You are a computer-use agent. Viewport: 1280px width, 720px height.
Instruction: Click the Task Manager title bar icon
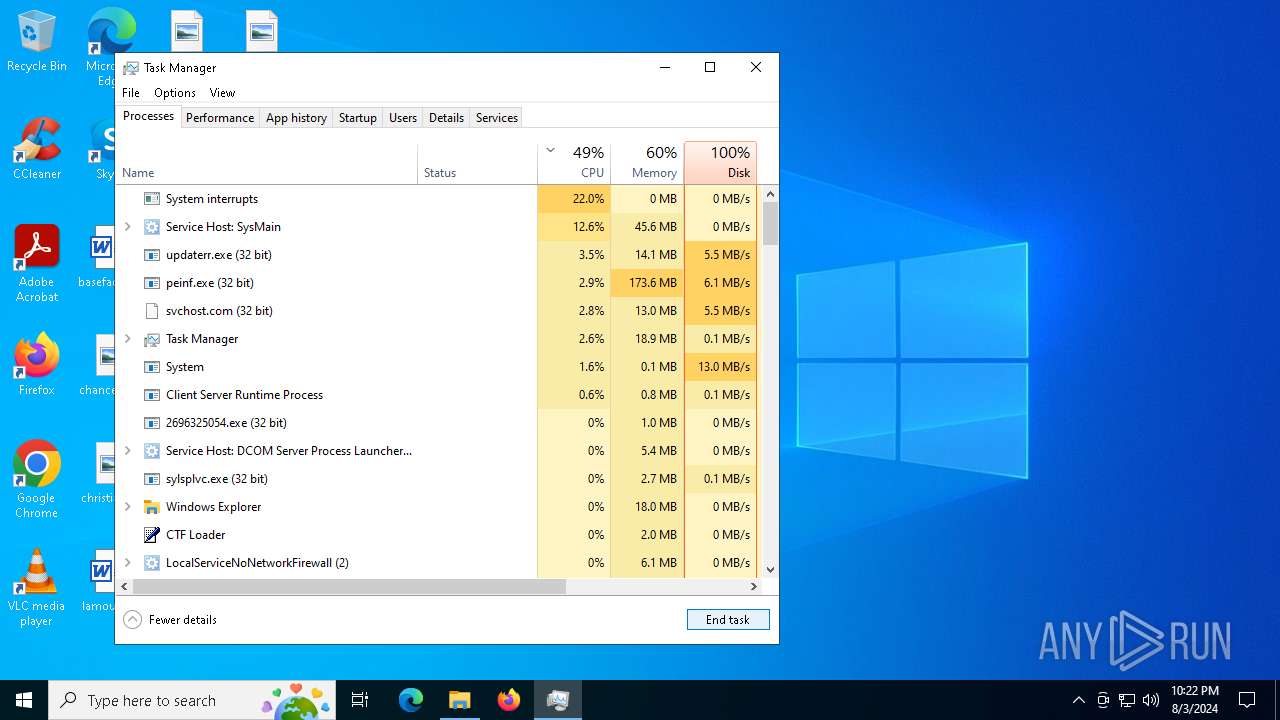pos(131,68)
